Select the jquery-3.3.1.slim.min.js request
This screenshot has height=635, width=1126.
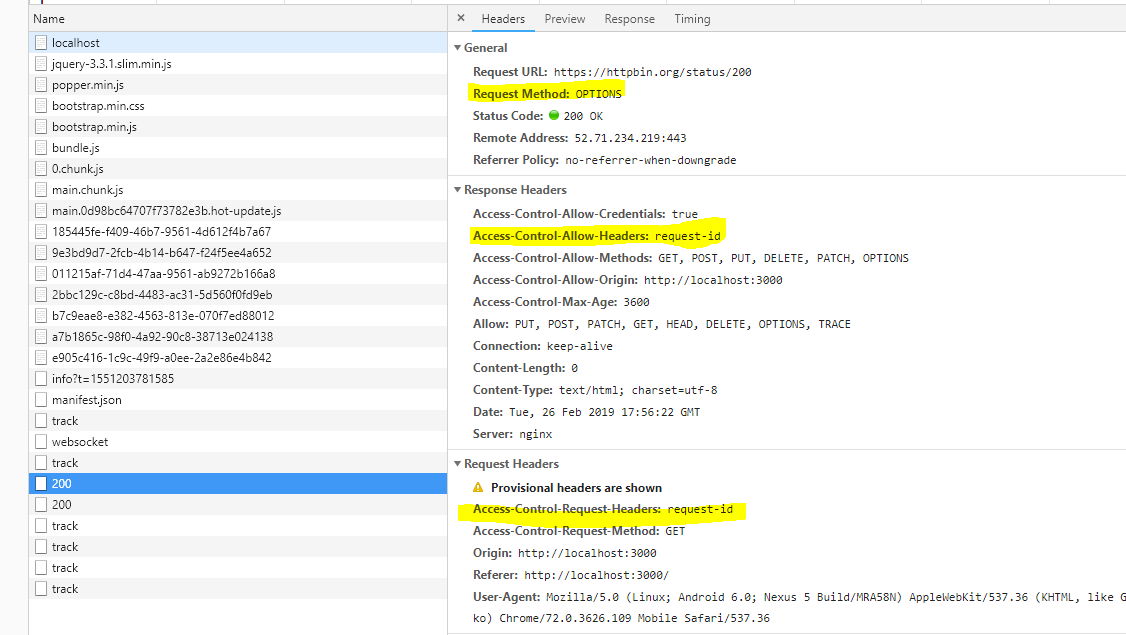click(x=112, y=63)
